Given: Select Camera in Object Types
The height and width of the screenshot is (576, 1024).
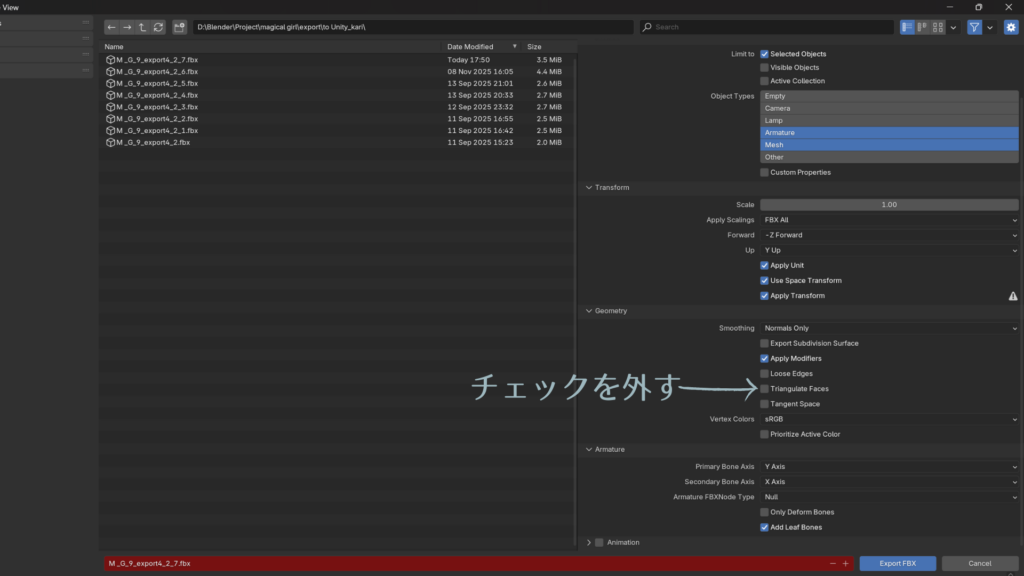Looking at the screenshot, I should tap(888, 108).
